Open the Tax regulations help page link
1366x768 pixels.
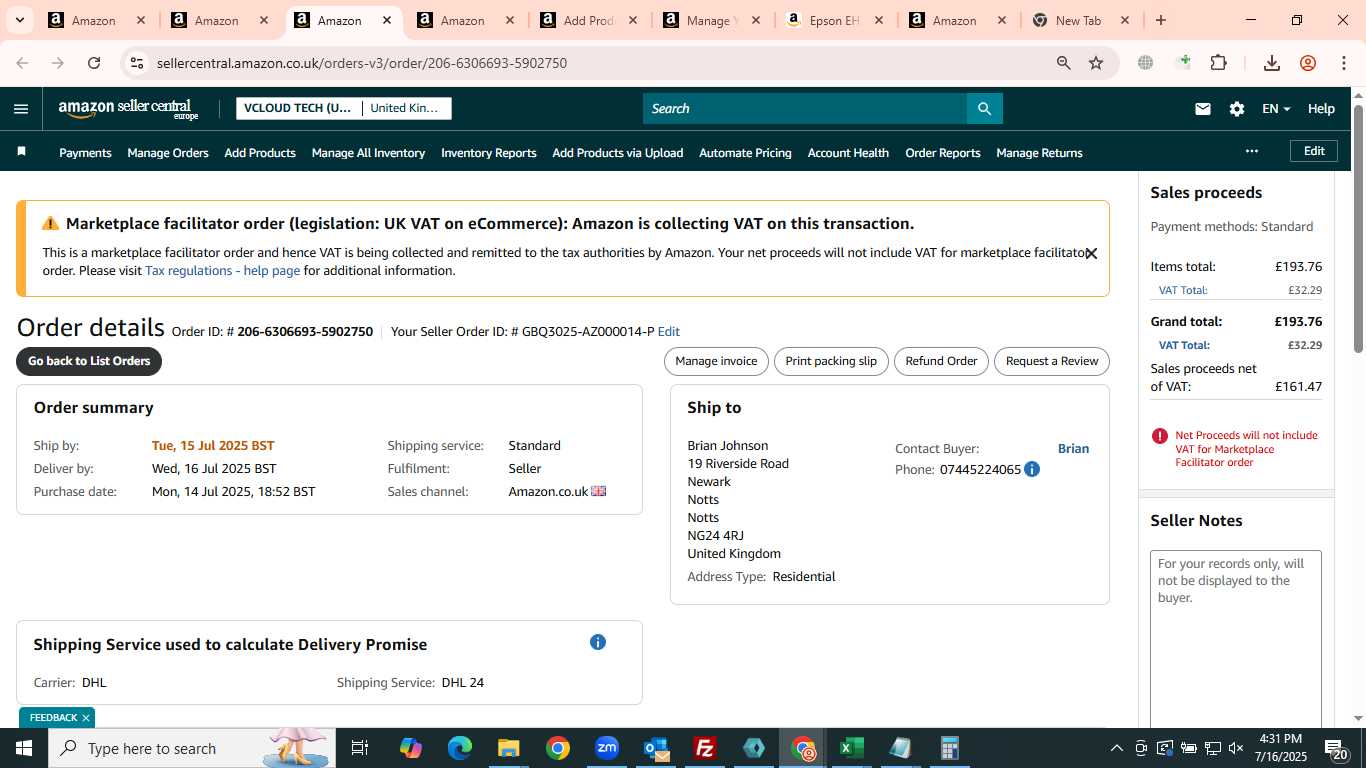coord(222,271)
